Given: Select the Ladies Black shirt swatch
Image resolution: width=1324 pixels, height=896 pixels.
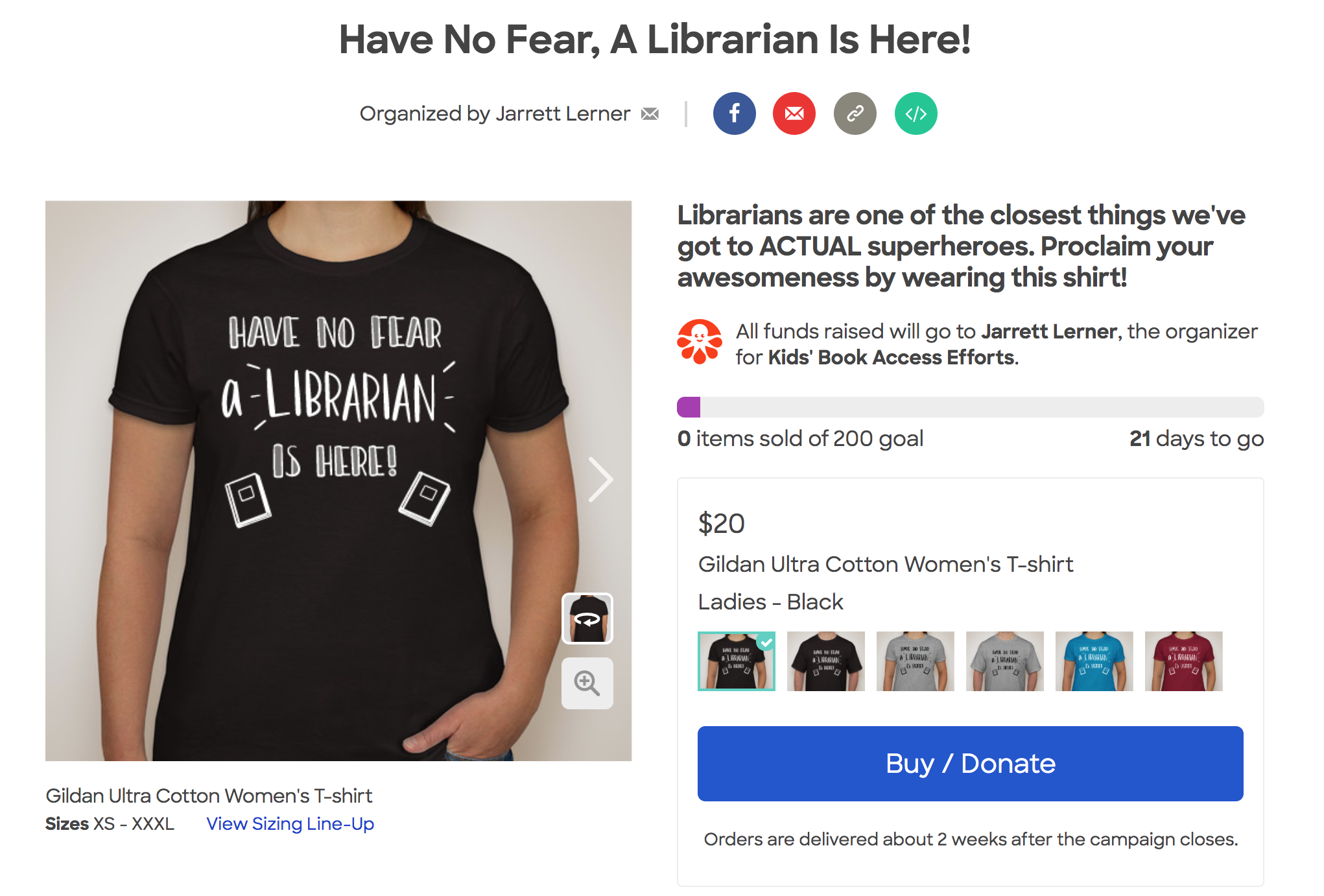Looking at the screenshot, I should [736, 661].
